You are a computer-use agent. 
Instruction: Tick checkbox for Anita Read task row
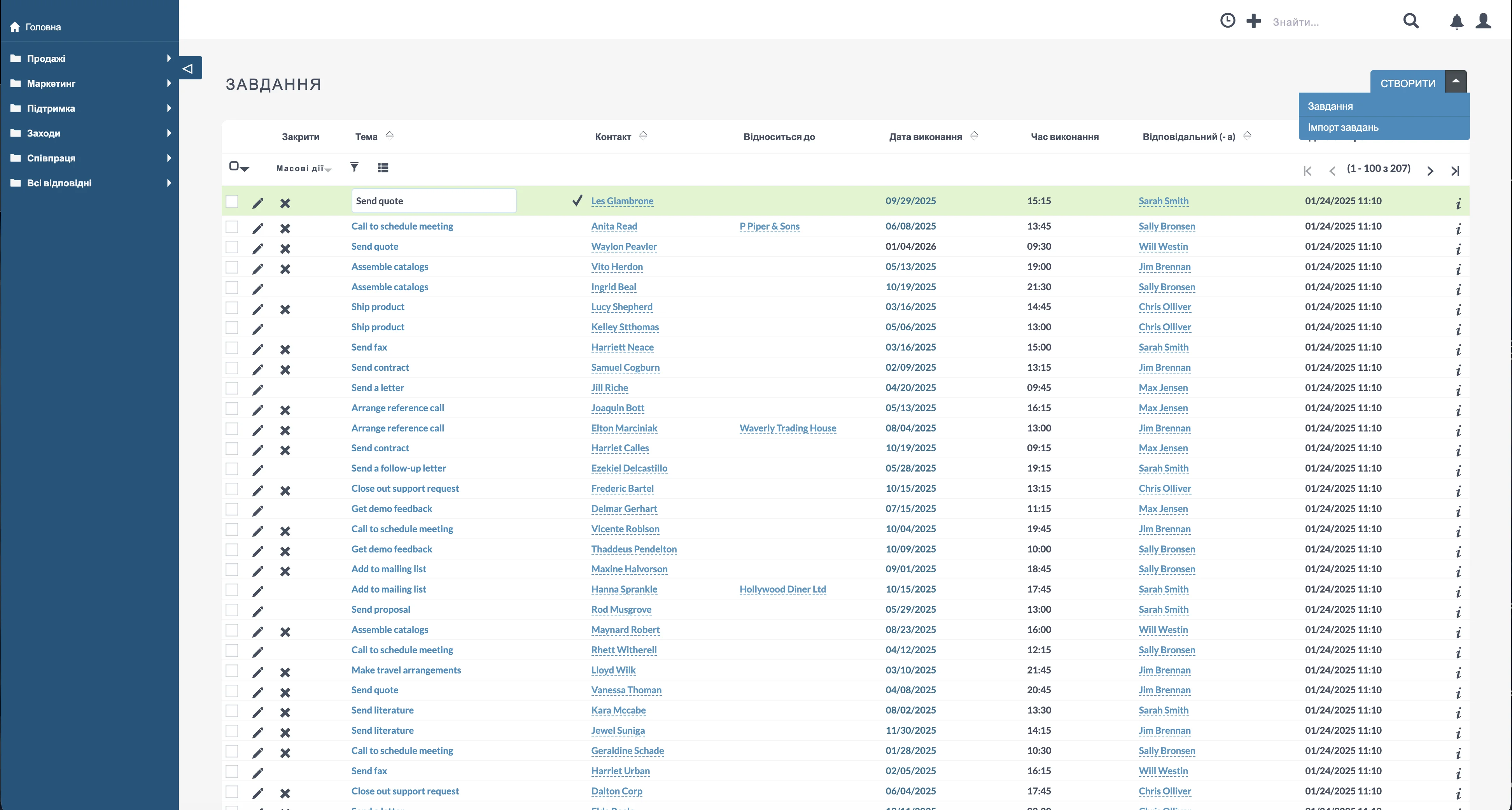pos(232,227)
